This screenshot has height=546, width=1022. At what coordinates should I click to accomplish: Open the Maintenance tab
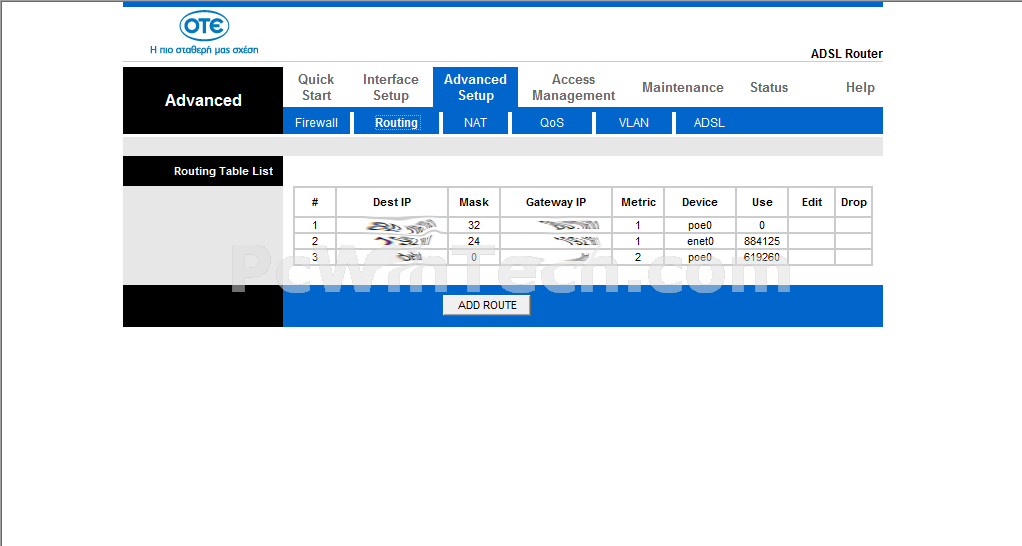pos(682,87)
